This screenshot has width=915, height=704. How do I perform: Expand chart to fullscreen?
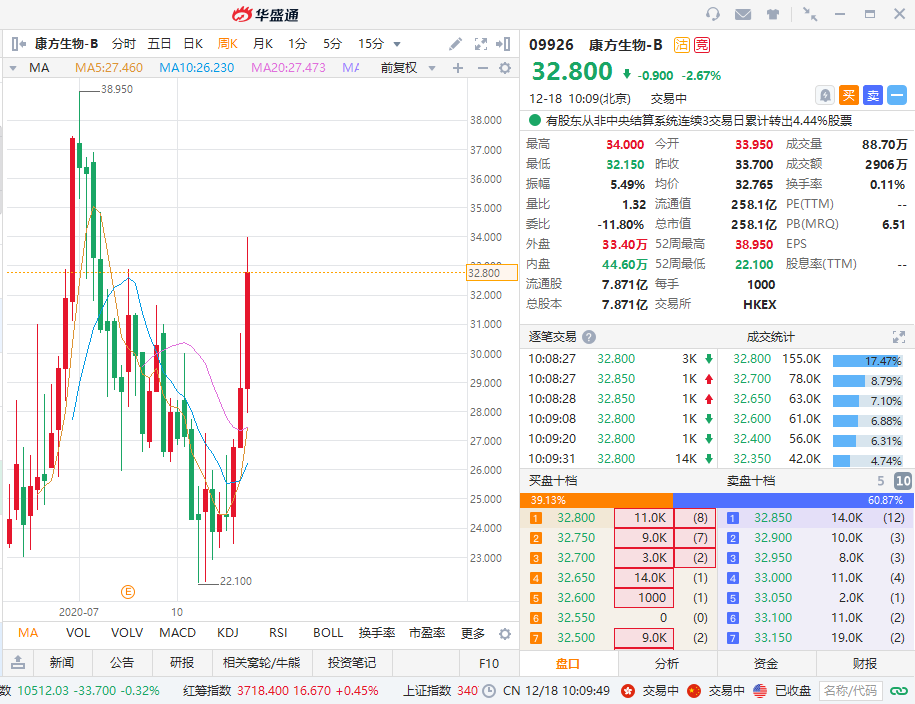tap(481, 44)
